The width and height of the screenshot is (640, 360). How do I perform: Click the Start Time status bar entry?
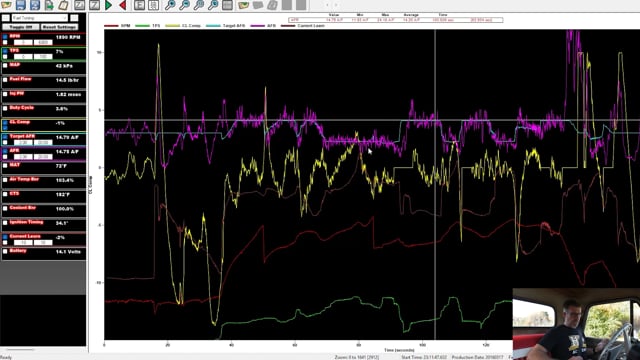pos(424,358)
